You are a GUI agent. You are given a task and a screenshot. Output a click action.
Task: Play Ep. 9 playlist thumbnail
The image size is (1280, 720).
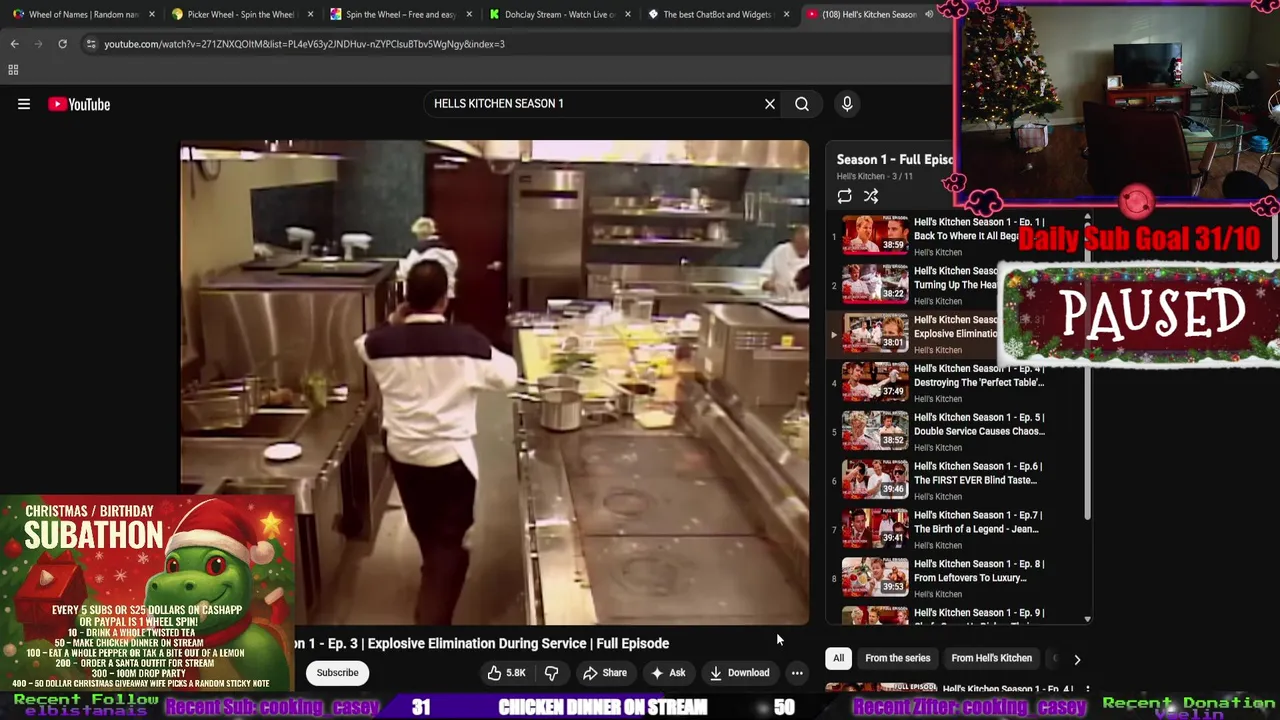[x=875, y=616]
